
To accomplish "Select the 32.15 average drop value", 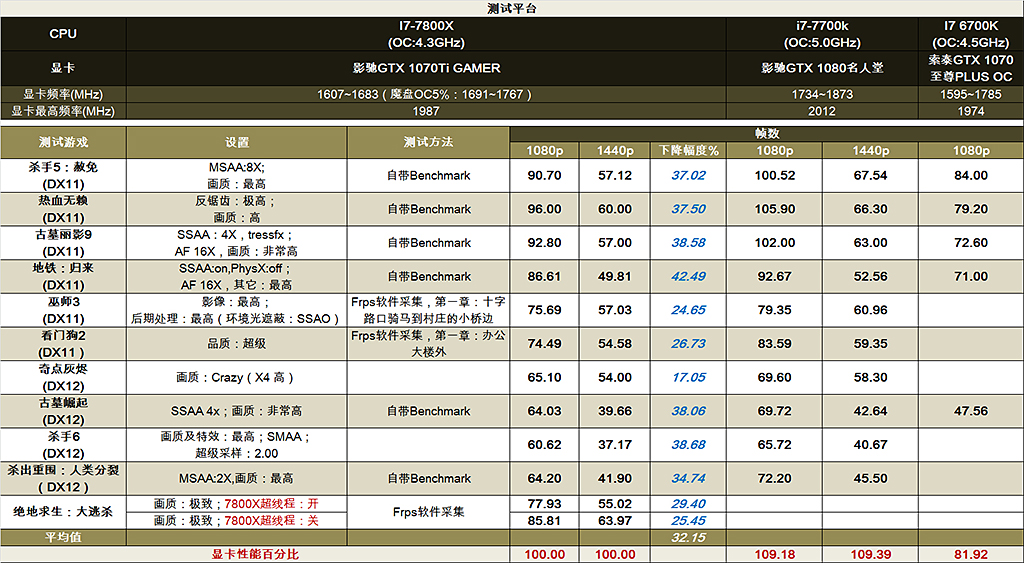I will 688,538.
